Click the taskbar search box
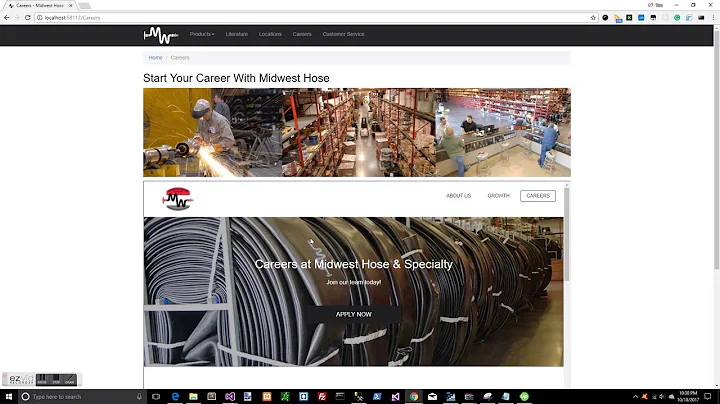 (x=82, y=397)
